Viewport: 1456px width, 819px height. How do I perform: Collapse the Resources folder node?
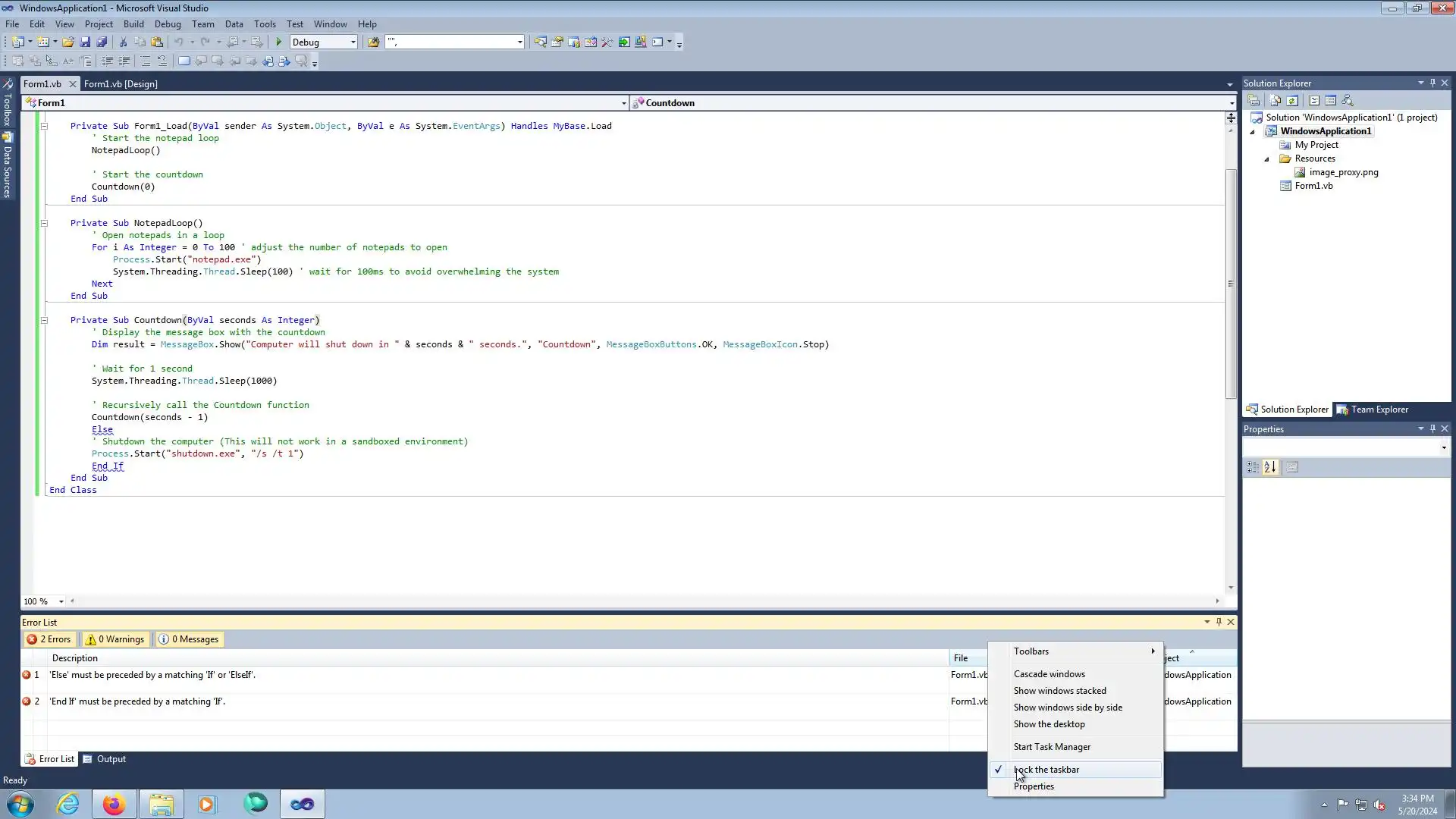coord(1266,159)
